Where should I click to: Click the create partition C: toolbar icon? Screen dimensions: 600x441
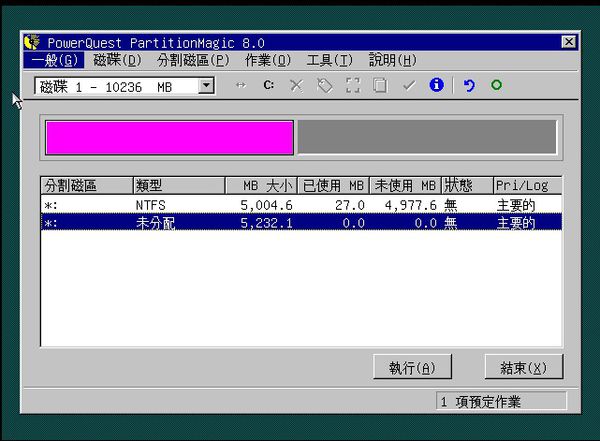pos(269,85)
